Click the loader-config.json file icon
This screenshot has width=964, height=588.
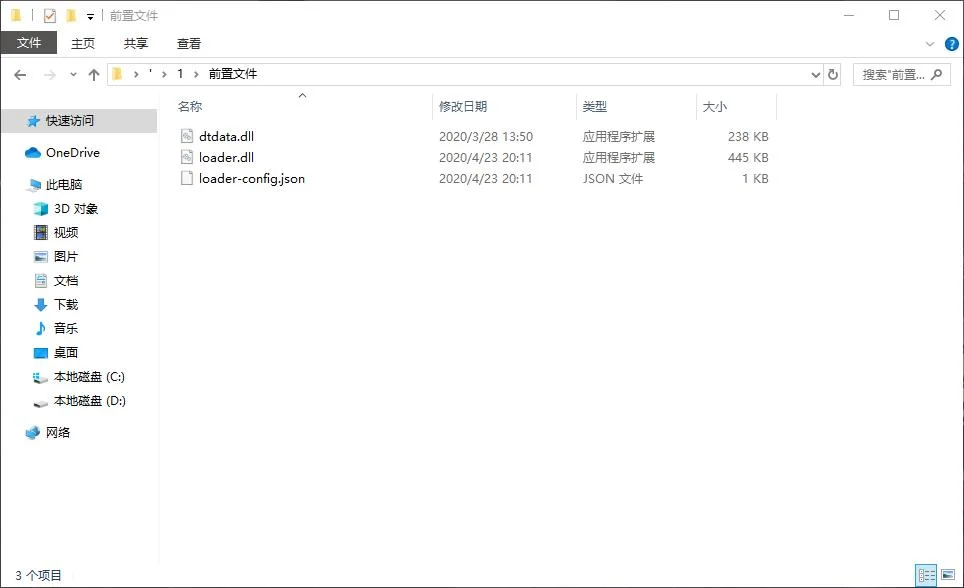[x=186, y=178]
